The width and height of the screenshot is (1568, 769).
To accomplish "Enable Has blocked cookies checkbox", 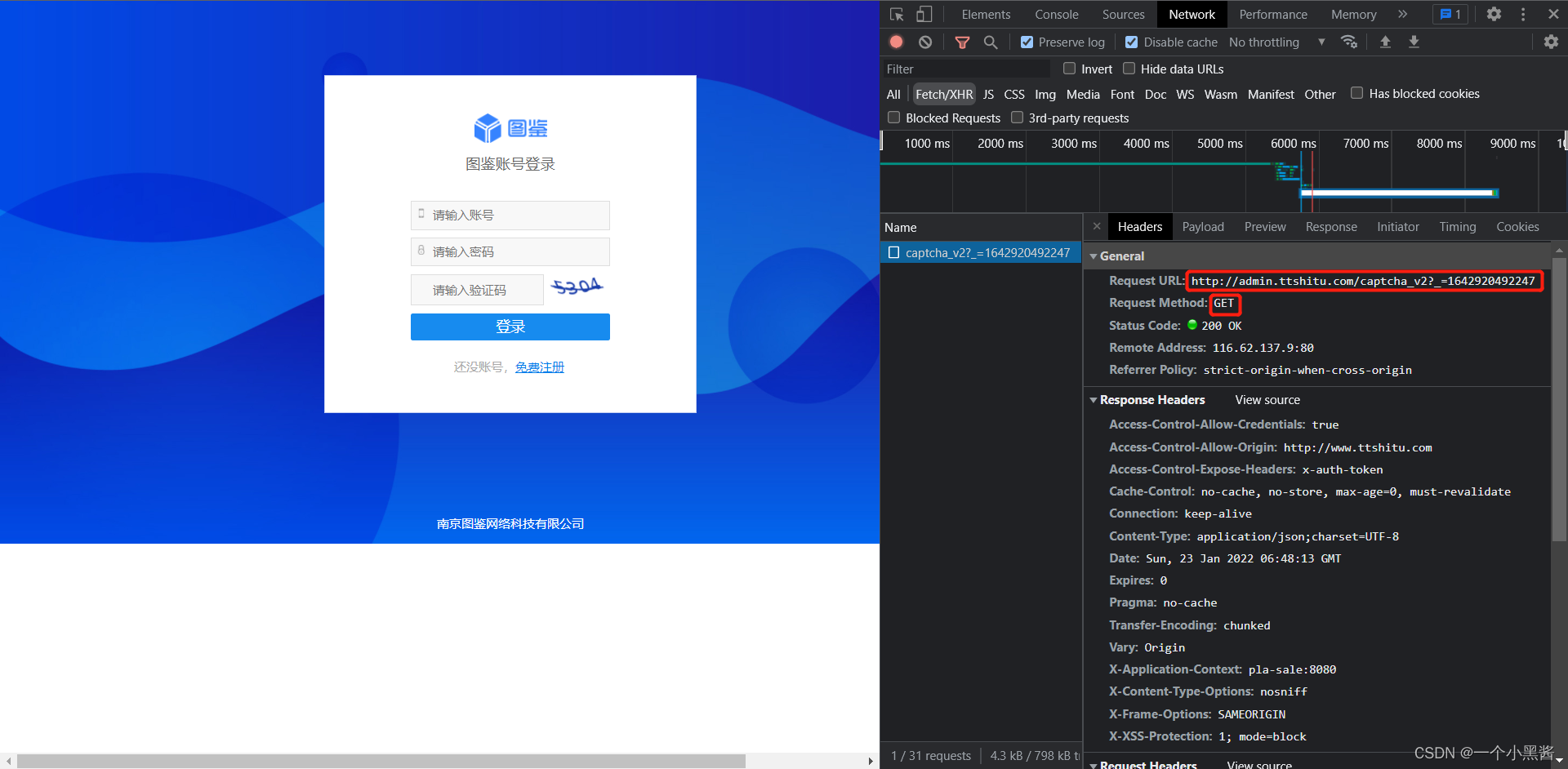I will click(x=1356, y=93).
